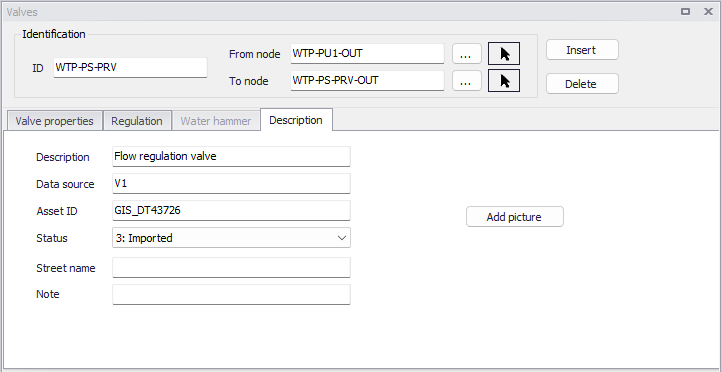Edit the Description field Flow regulation valve
Image resolution: width=722 pixels, height=372 pixels.
231,157
